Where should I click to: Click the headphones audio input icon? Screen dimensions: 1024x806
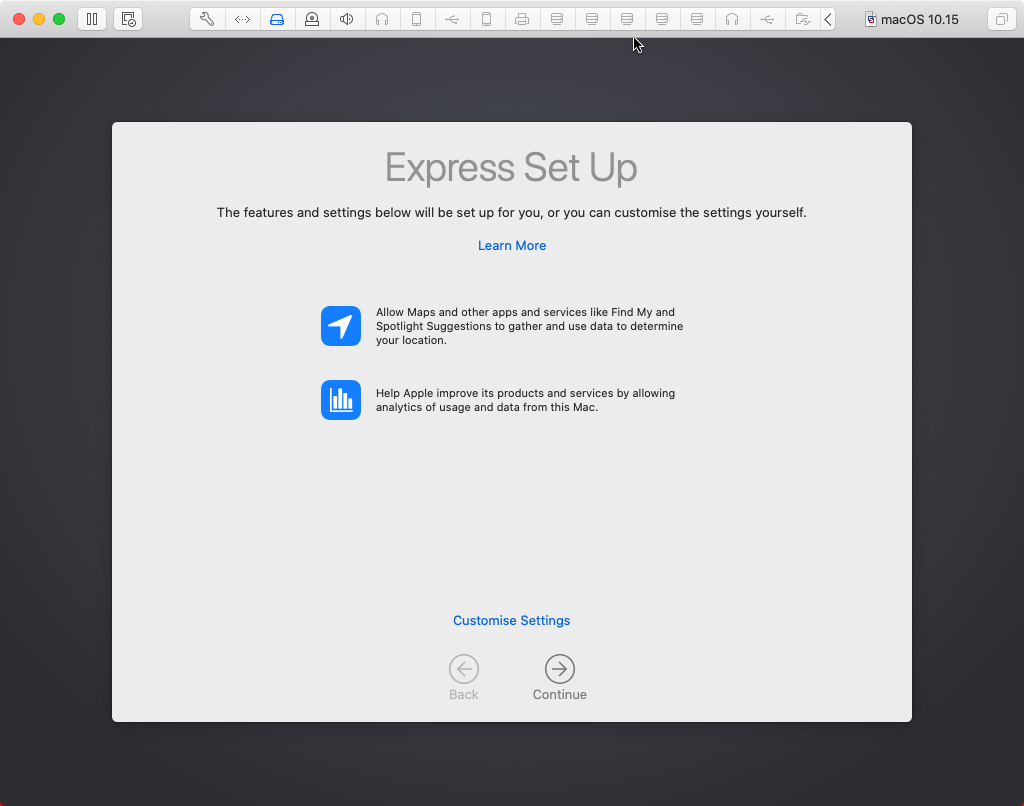[382, 19]
